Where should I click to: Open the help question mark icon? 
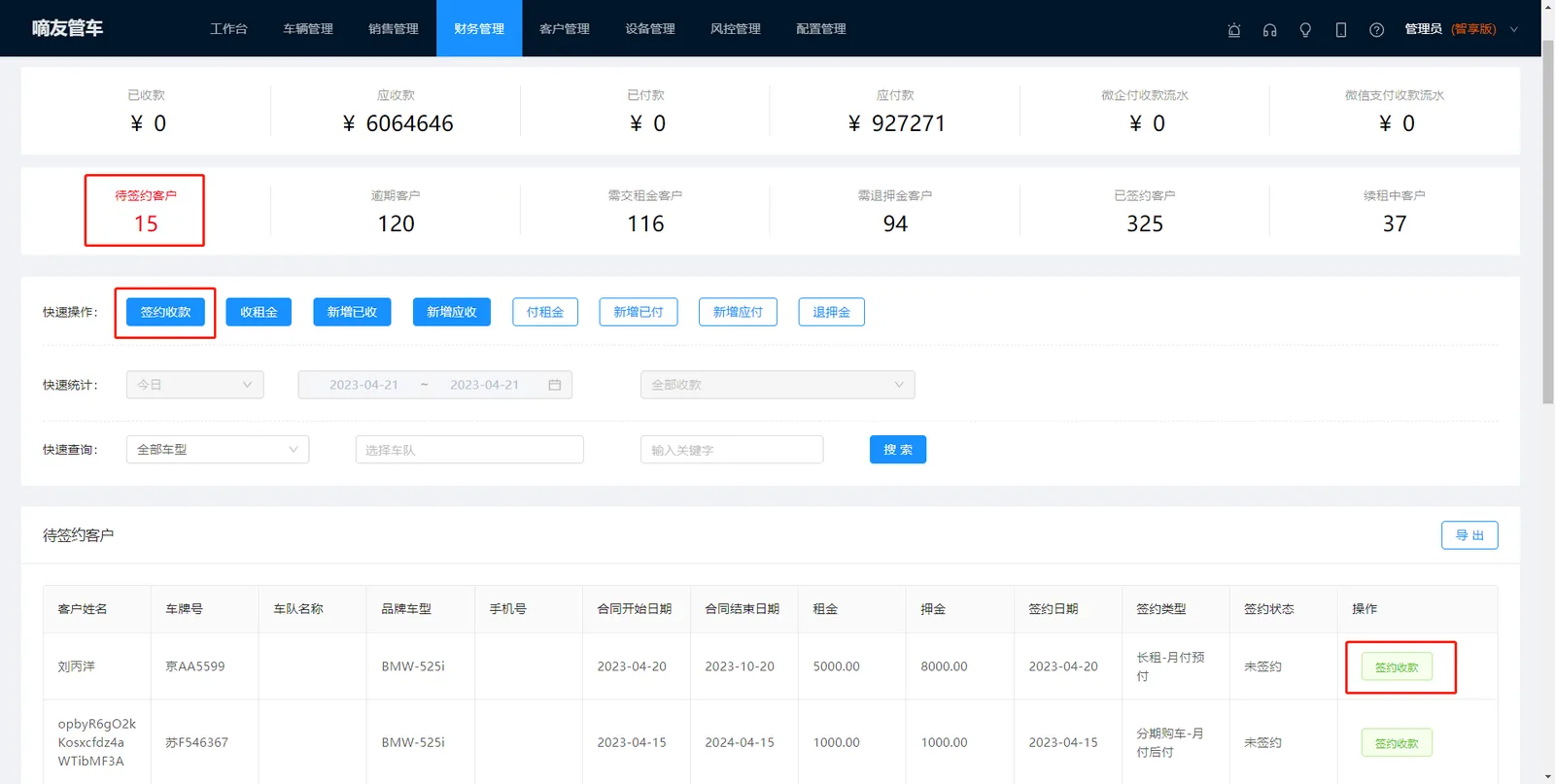click(1376, 29)
